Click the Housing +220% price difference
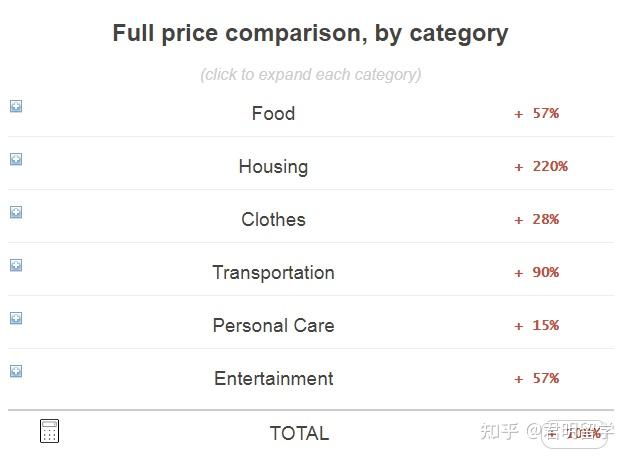Viewport: 631px width, 457px height. coord(541,166)
